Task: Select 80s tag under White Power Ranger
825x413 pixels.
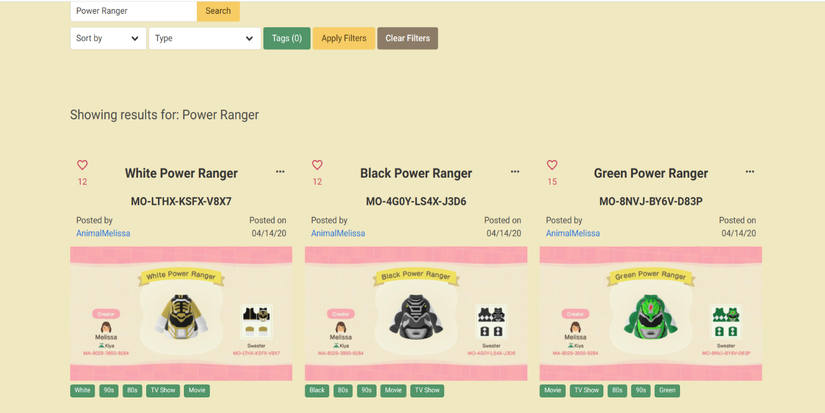Action: (133, 390)
